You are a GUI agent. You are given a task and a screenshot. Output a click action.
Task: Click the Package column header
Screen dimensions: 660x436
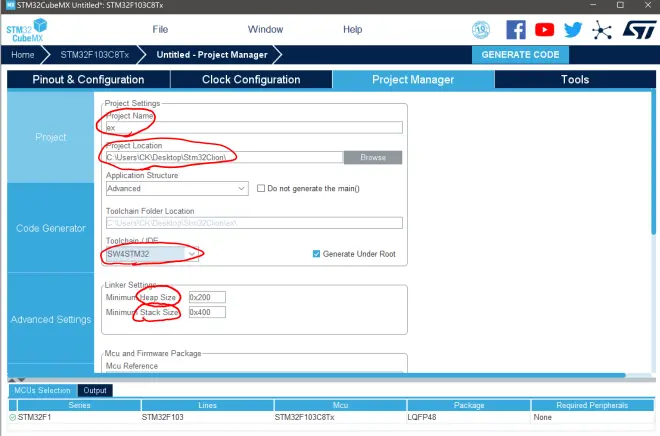[x=469, y=405]
